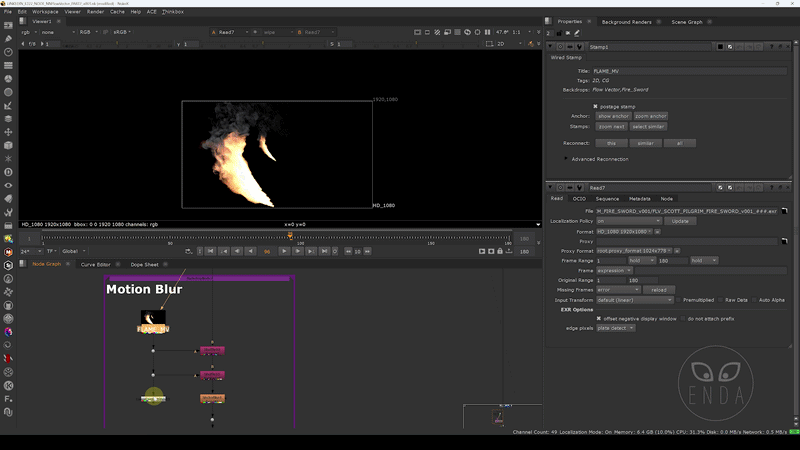Open the Localization Policy dropdown
This screenshot has width=800, height=450.
coord(629,221)
